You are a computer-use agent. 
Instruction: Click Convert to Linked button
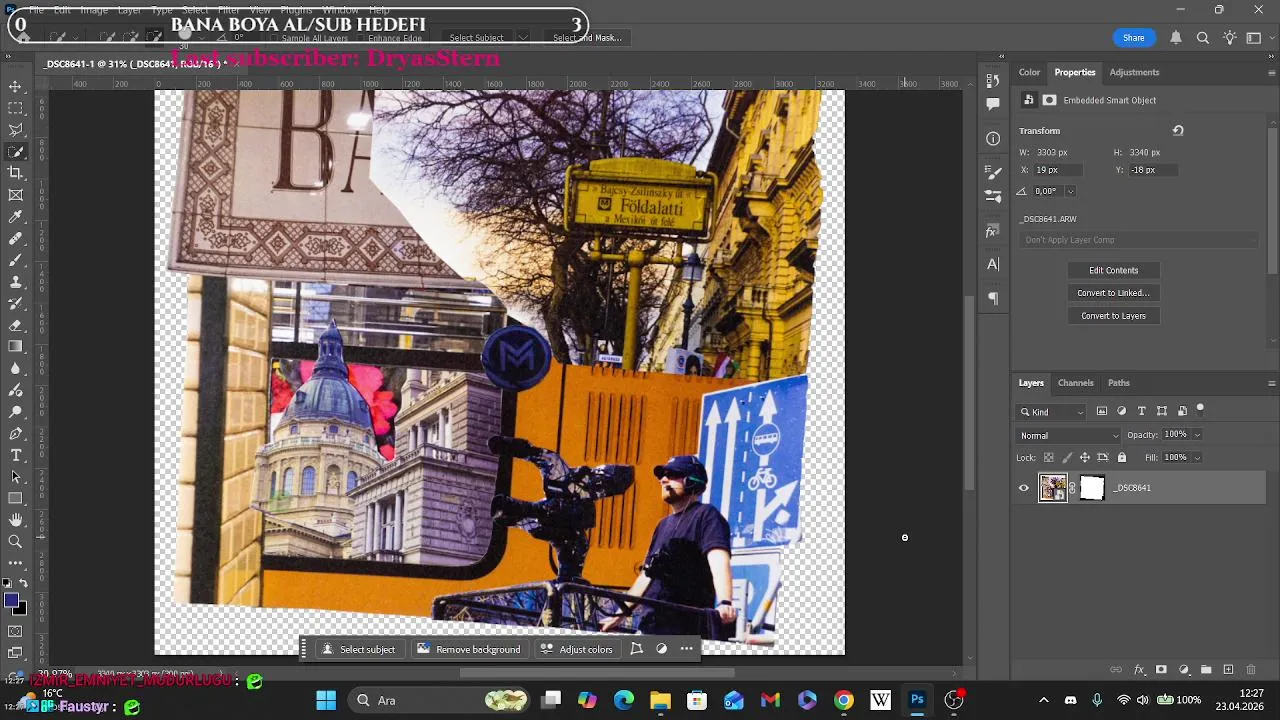tap(1113, 293)
